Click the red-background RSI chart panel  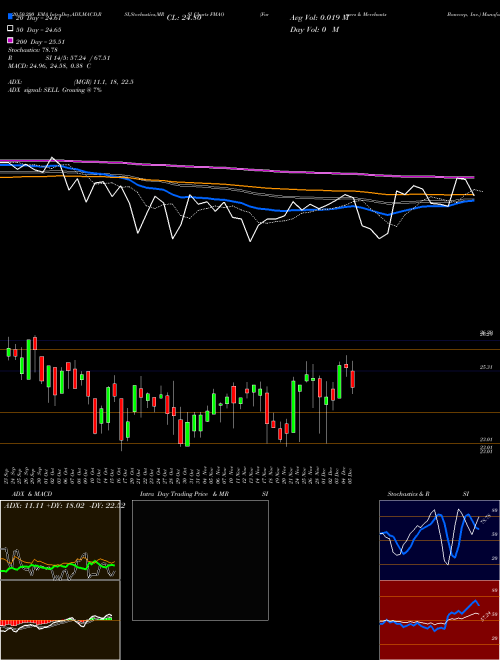[439, 620]
